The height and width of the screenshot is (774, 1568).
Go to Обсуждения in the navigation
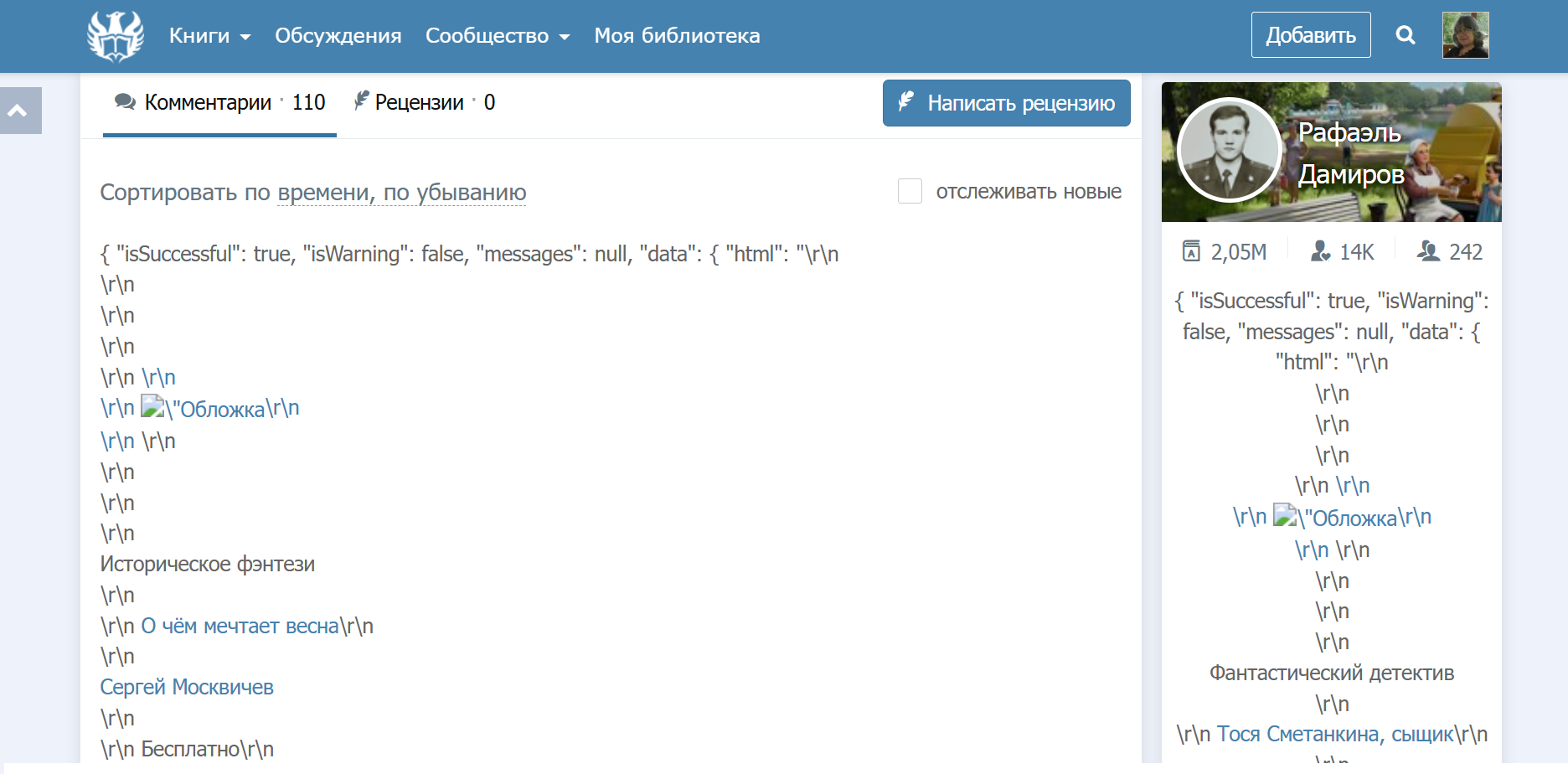[x=338, y=36]
